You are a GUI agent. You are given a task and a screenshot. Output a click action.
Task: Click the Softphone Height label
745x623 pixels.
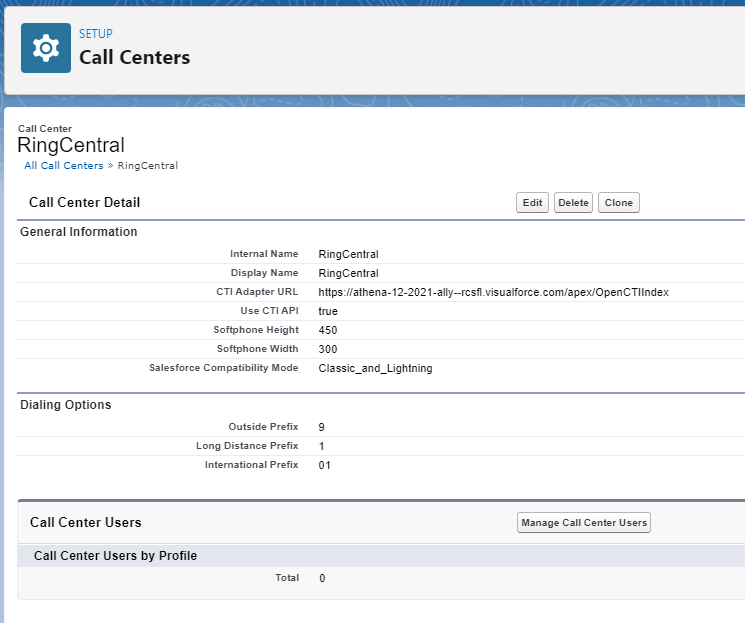pos(256,330)
